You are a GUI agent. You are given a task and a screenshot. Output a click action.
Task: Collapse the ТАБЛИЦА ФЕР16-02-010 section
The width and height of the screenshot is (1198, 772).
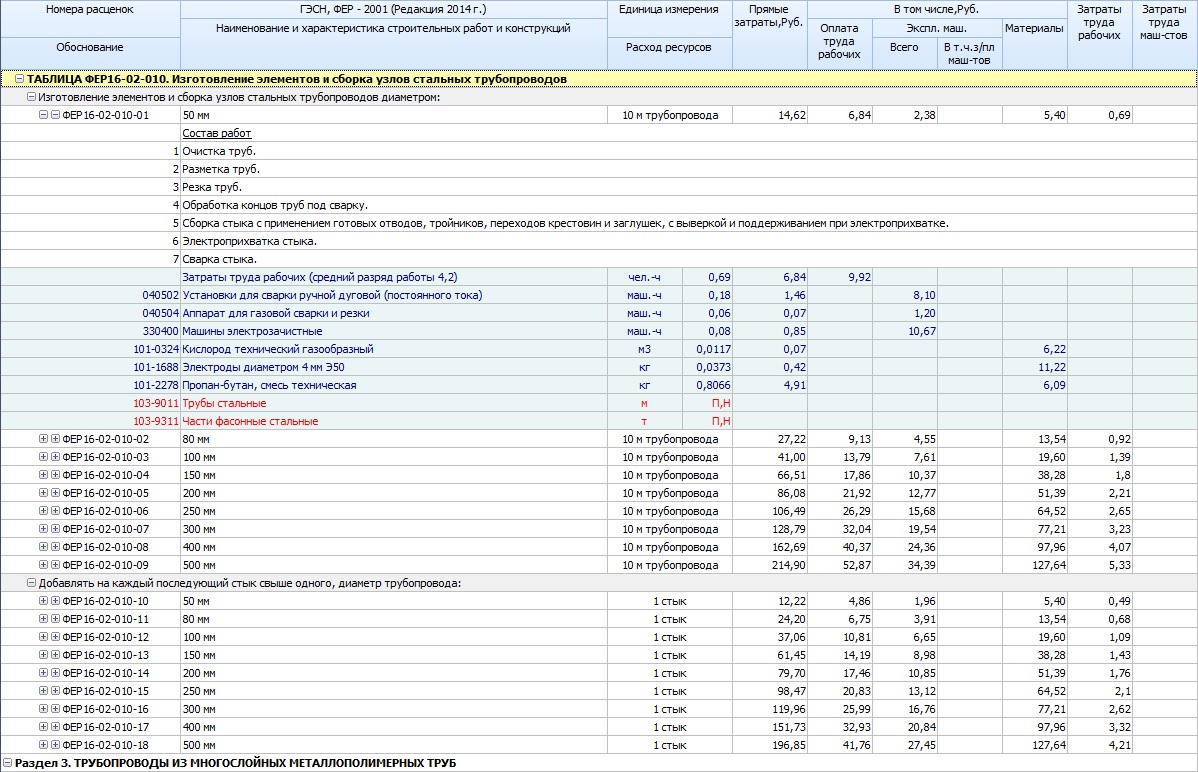point(19,79)
